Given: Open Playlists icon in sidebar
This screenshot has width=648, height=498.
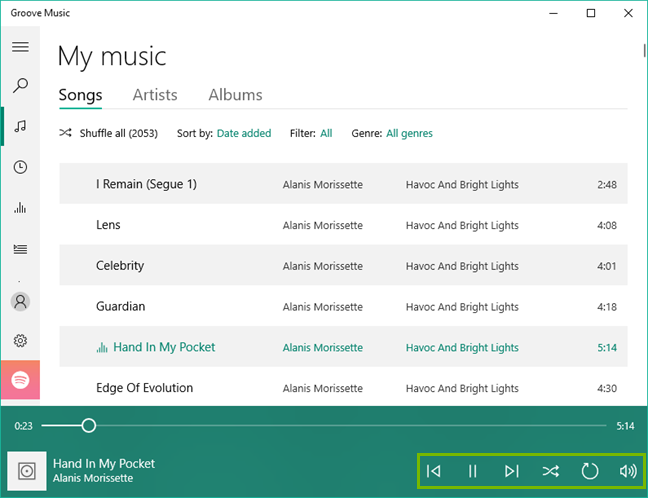Looking at the screenshot, I should (x=20, y=249).
